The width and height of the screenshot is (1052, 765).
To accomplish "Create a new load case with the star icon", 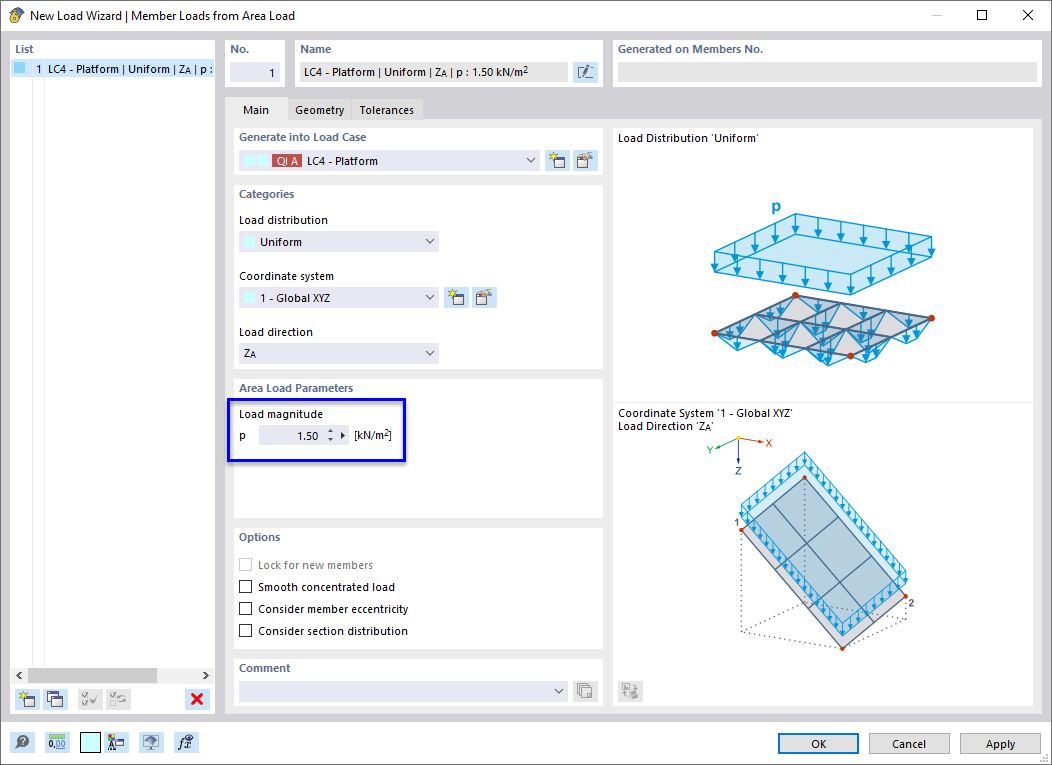I will coord(556,160).
